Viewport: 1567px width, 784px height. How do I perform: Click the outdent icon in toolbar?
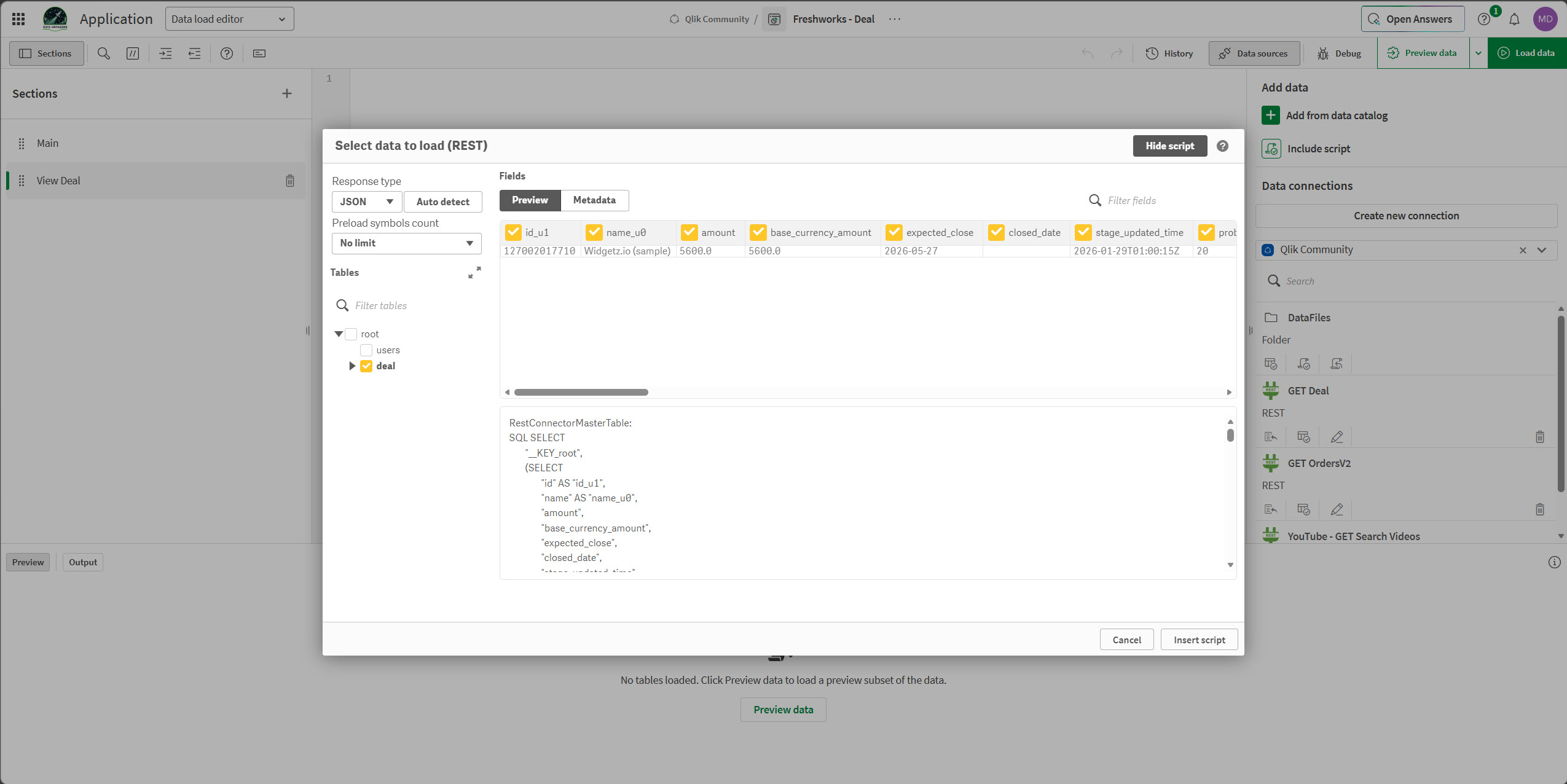click(194, 53)
